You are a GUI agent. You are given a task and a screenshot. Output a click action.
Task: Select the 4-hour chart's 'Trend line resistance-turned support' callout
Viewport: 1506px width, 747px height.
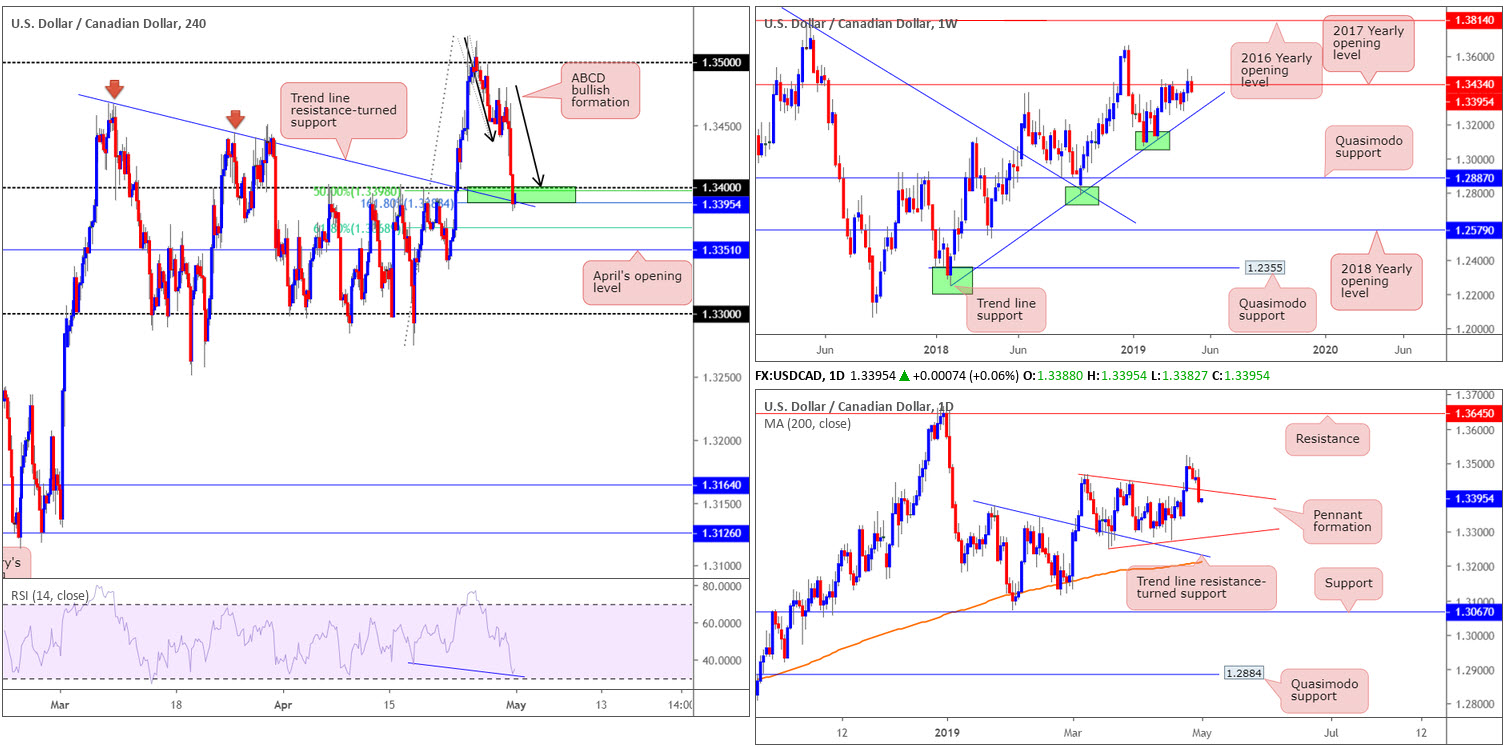[x=343, y=110]
